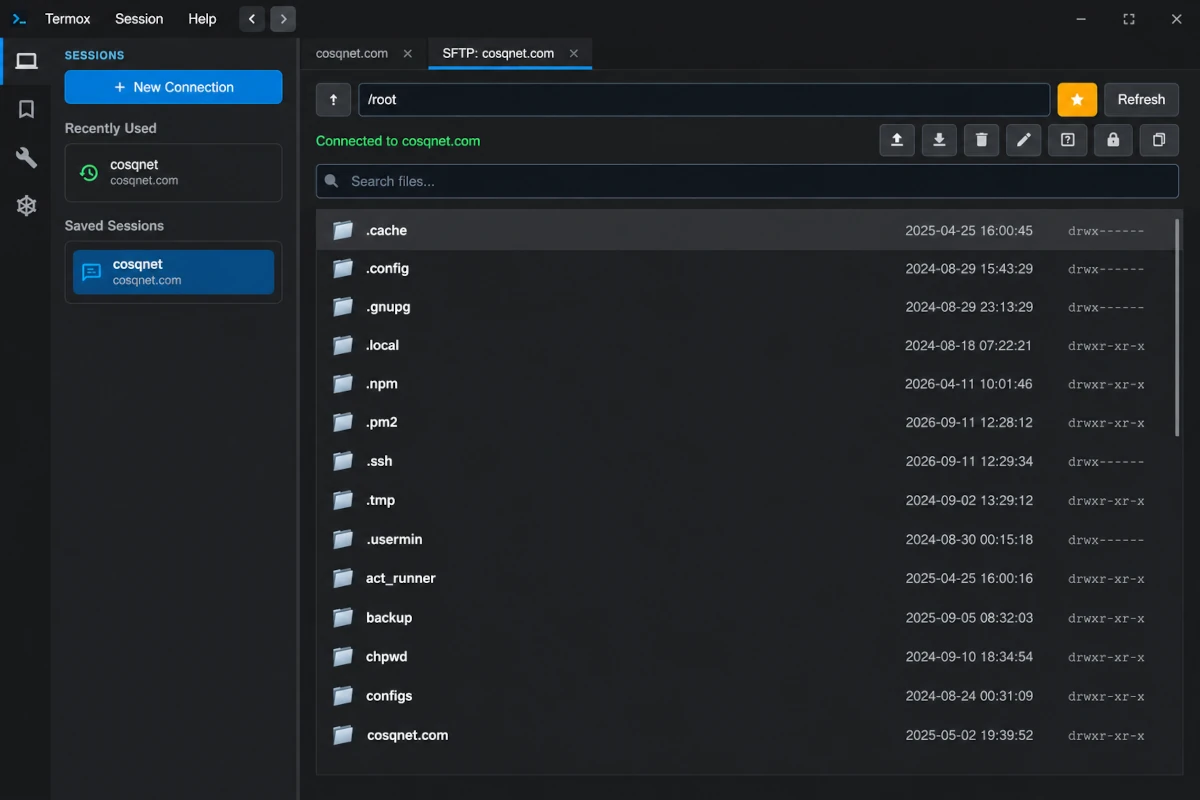Close the SFTP: cosqnet.com tab
The height and width of the screenshot is (800, 1200).
574,54
